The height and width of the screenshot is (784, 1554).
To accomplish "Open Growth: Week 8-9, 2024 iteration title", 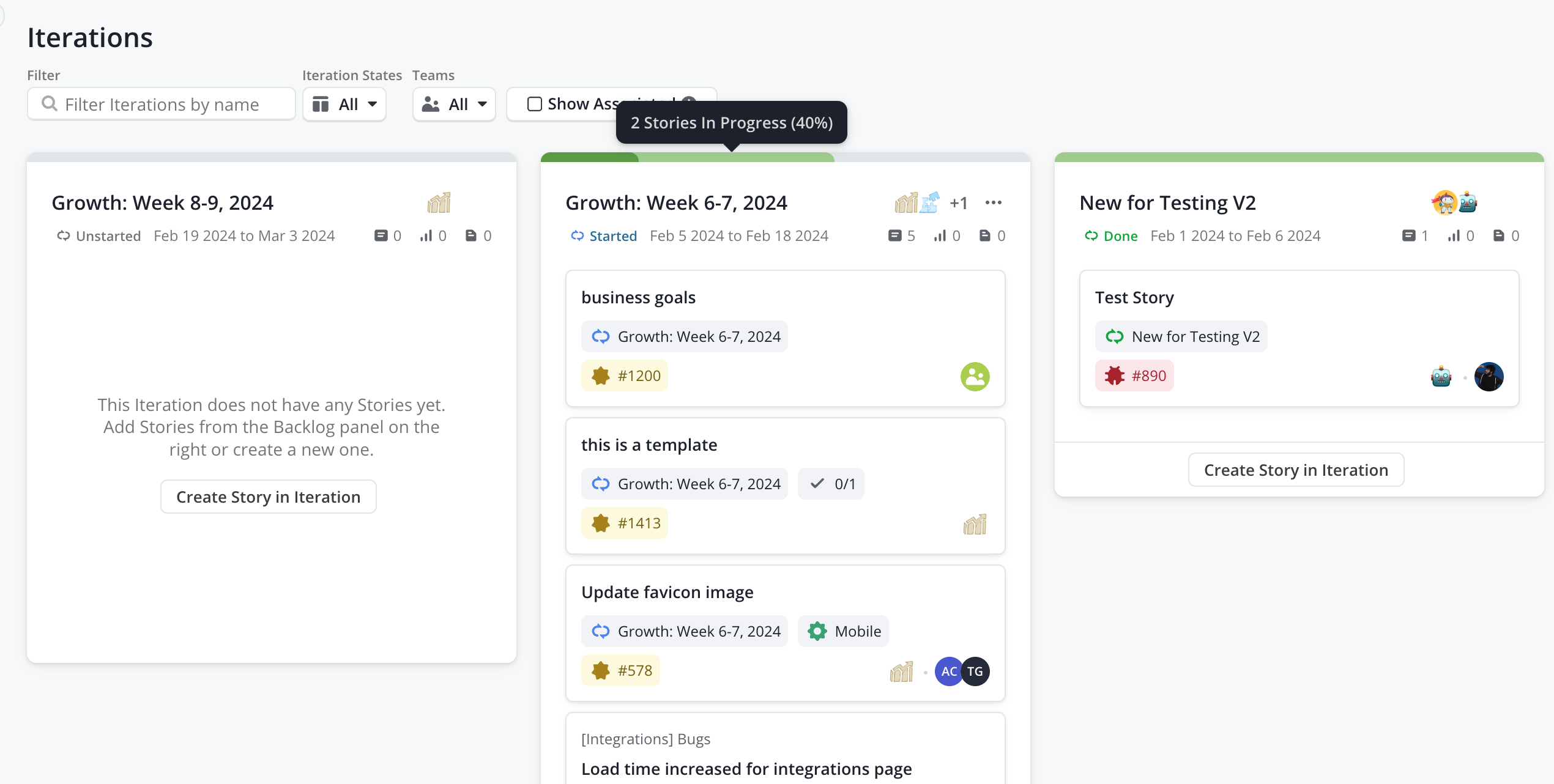I will pos(162,202).
